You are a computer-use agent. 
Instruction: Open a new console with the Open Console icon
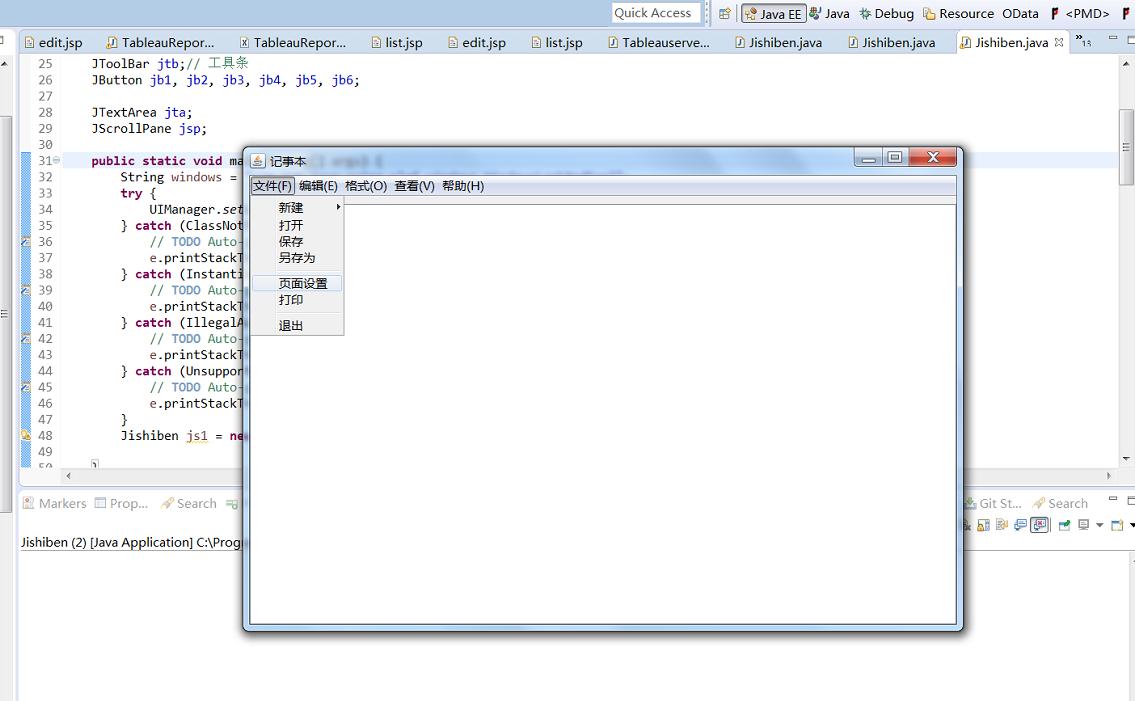[x=1116, y=524]
